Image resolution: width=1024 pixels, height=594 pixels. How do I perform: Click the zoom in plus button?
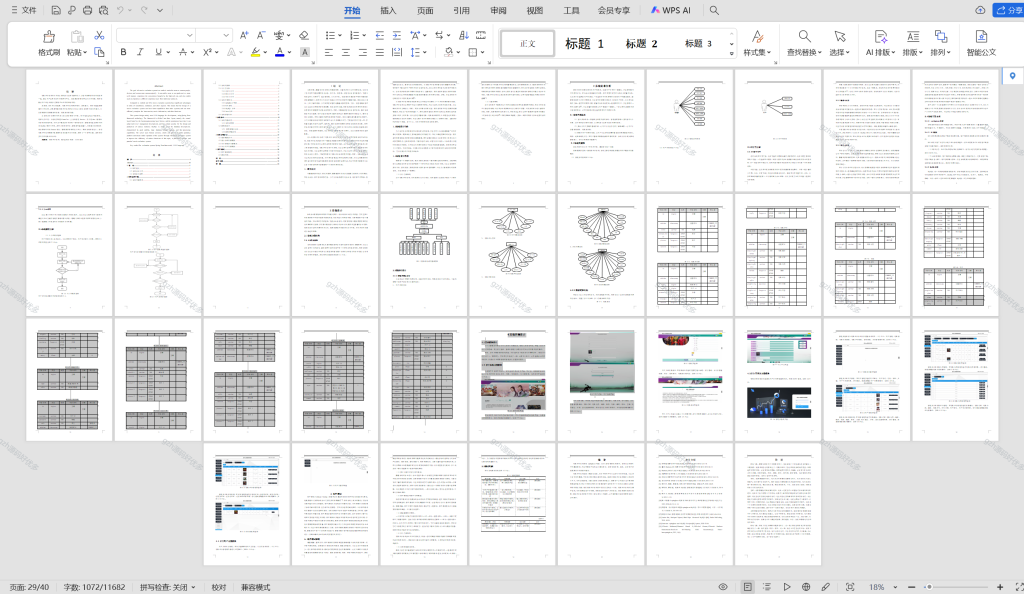(x=1000, y=587)
